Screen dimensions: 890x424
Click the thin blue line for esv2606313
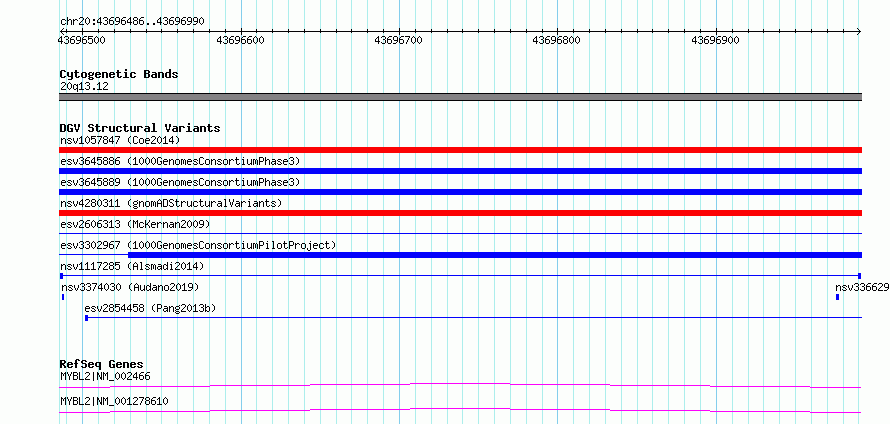point(460,233)
